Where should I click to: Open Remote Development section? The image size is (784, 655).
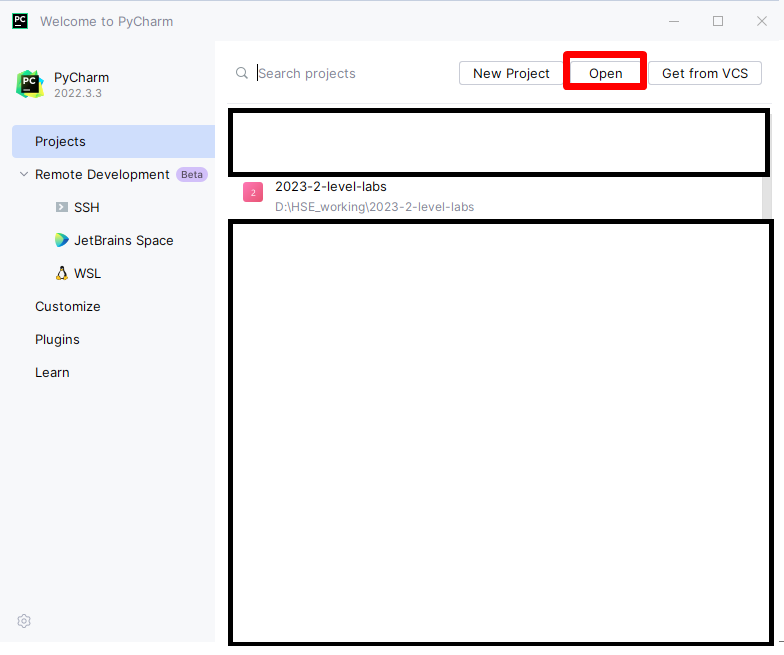[102, 174]
